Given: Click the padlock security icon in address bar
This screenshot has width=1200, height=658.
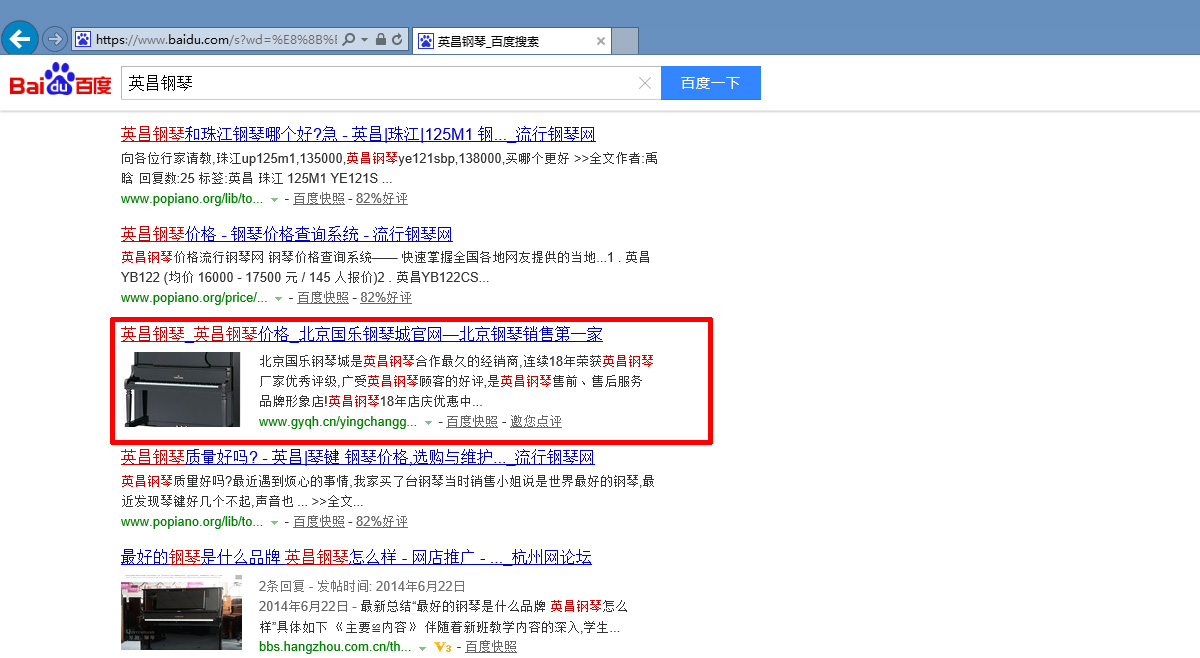Looking at the screenshot, I should click(380, 40).
